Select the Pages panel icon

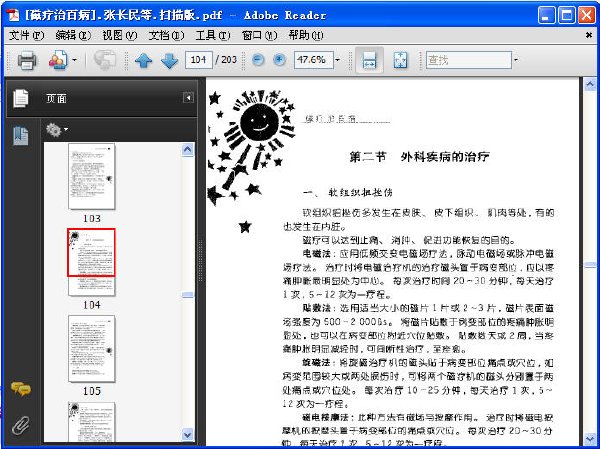coord(21,98)
